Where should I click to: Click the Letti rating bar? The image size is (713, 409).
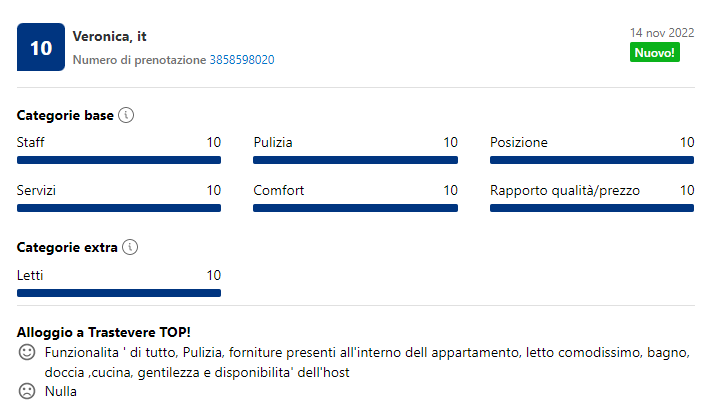[x=119, y=293]
